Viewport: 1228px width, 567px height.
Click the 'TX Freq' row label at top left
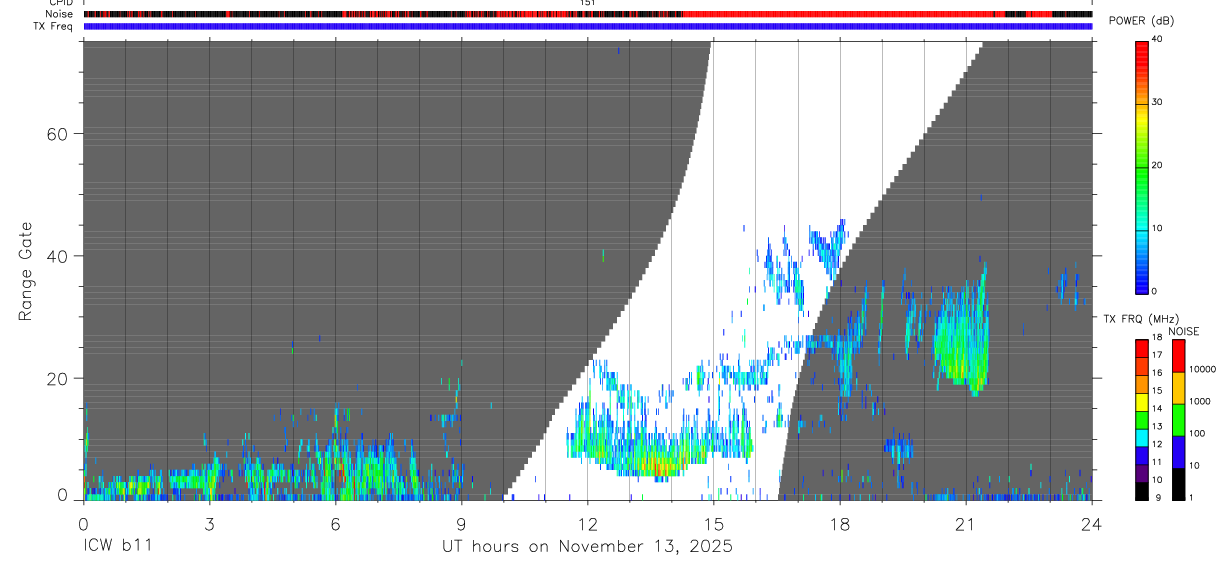(55, 26)
